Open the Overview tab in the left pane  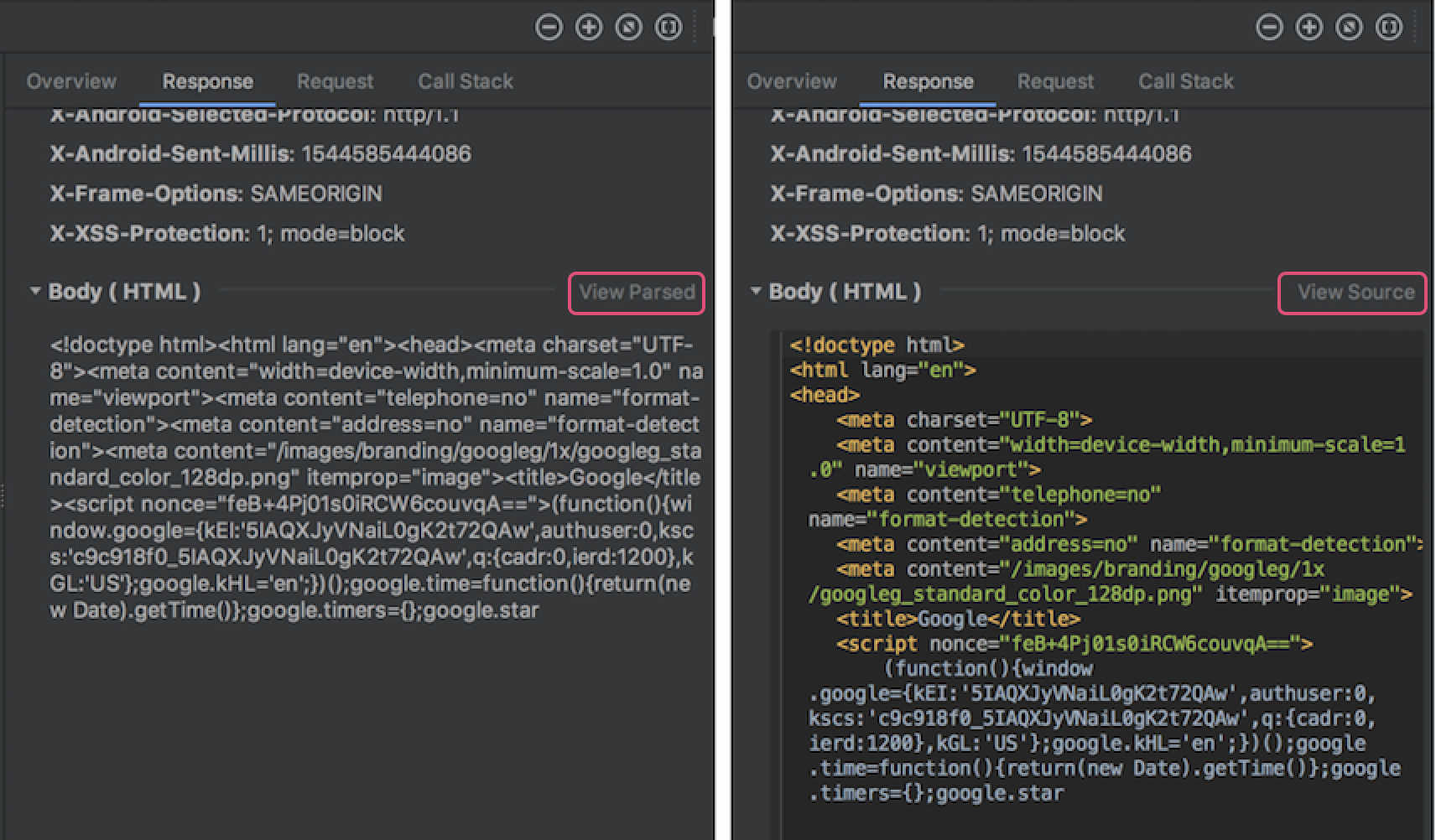71,80
